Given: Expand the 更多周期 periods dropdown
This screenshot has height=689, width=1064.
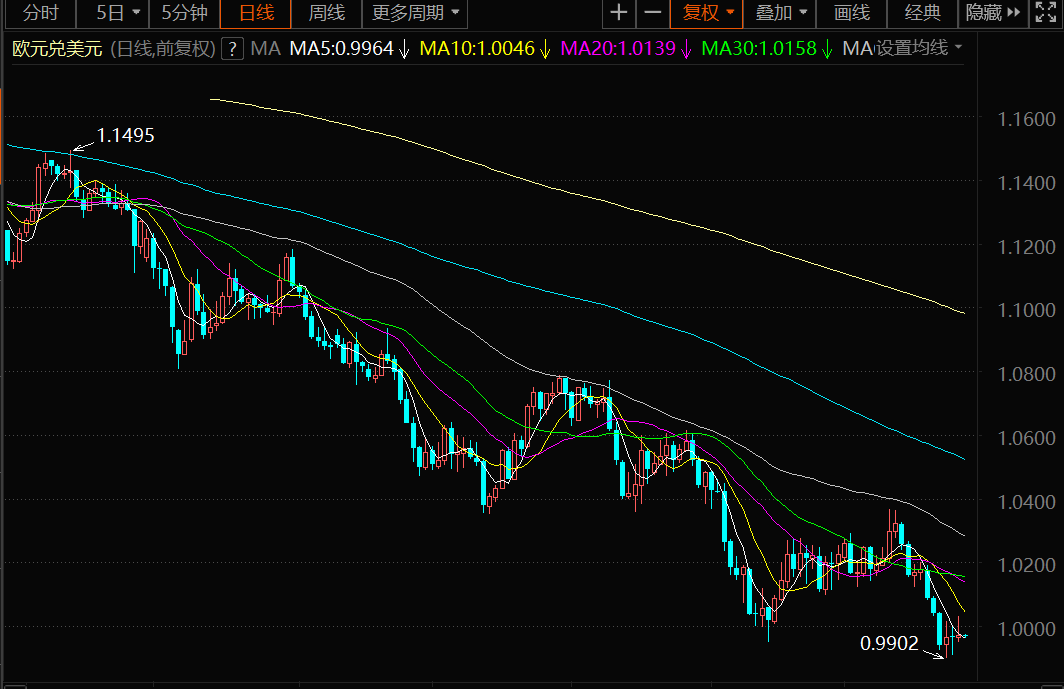Looking at the screenshot, I should 415,13.
